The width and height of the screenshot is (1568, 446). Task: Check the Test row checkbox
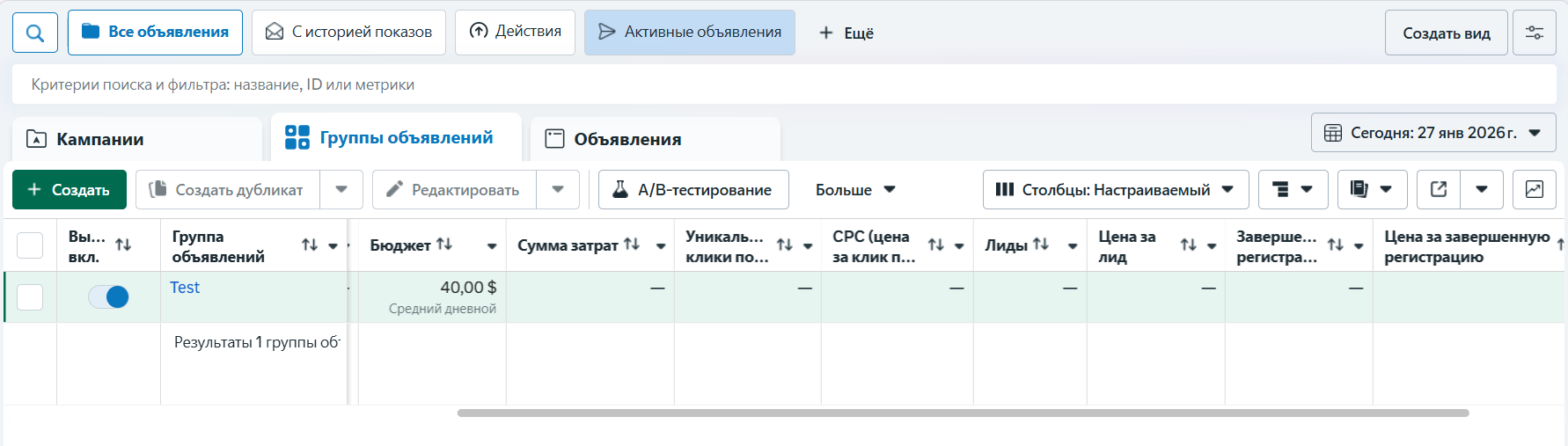coord(30,297)
